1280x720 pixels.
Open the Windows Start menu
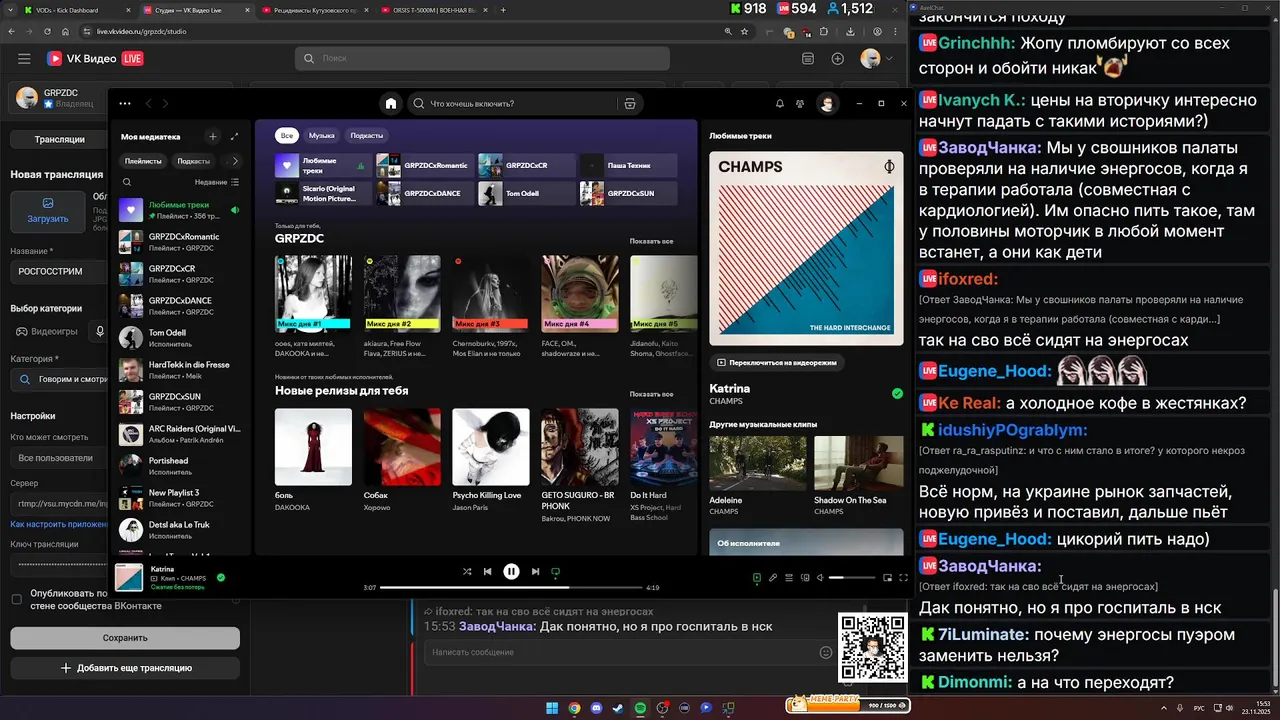552,708
